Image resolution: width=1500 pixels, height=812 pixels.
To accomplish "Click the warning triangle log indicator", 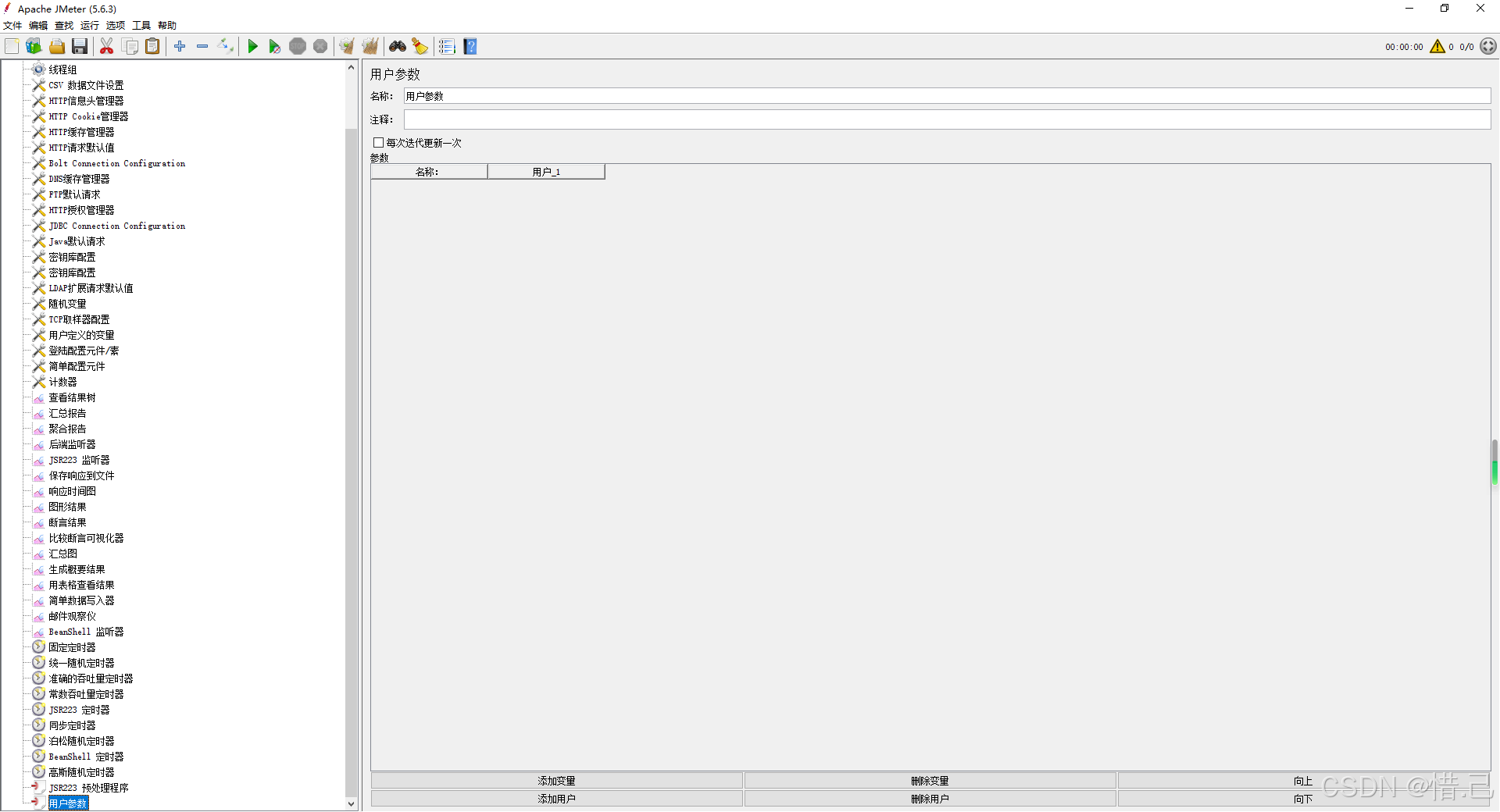I will pos(1437,47).
